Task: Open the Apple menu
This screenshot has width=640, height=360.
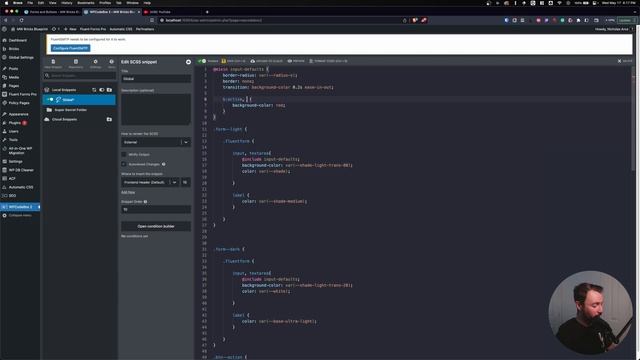Action: (6, 3)
